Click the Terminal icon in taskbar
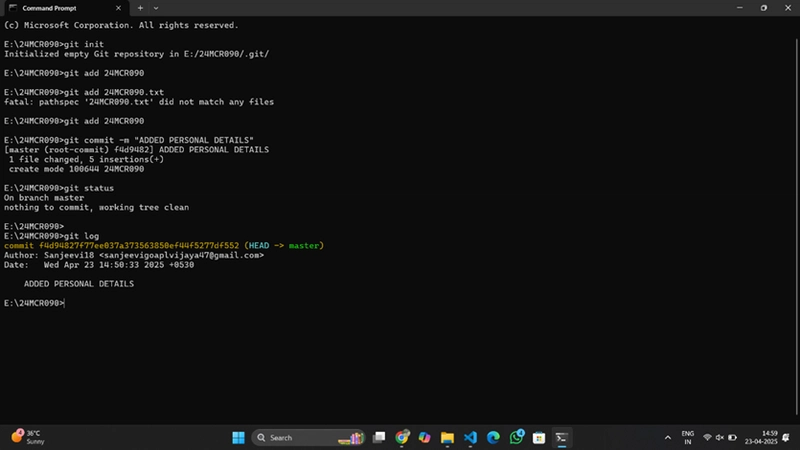 pyautogui.click(x=562, y=438)
